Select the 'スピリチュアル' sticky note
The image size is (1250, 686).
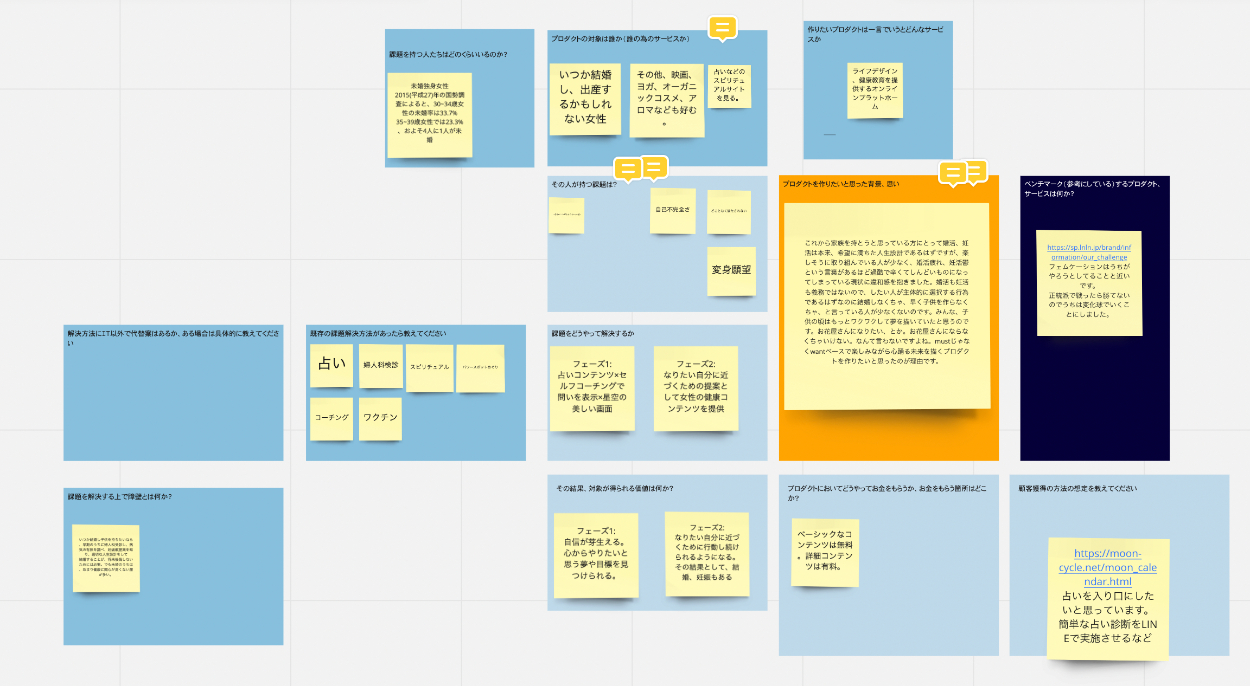click(x=429, y=368)
